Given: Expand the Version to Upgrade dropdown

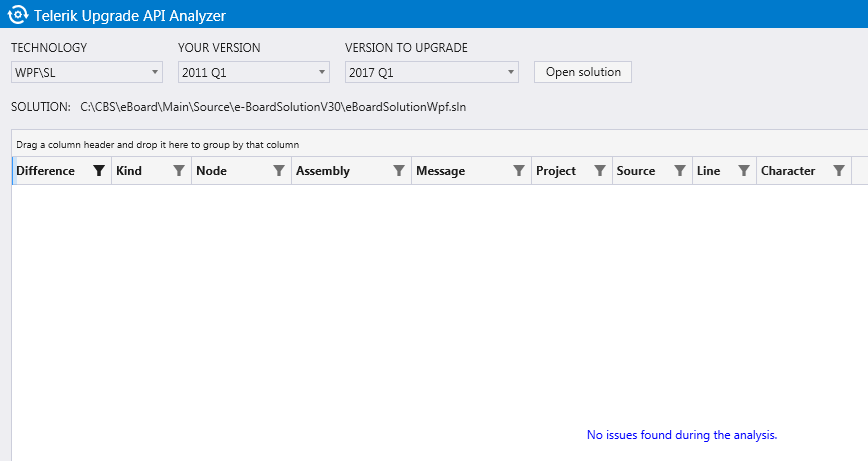Looking at the screenshot, I should [431, 72].
